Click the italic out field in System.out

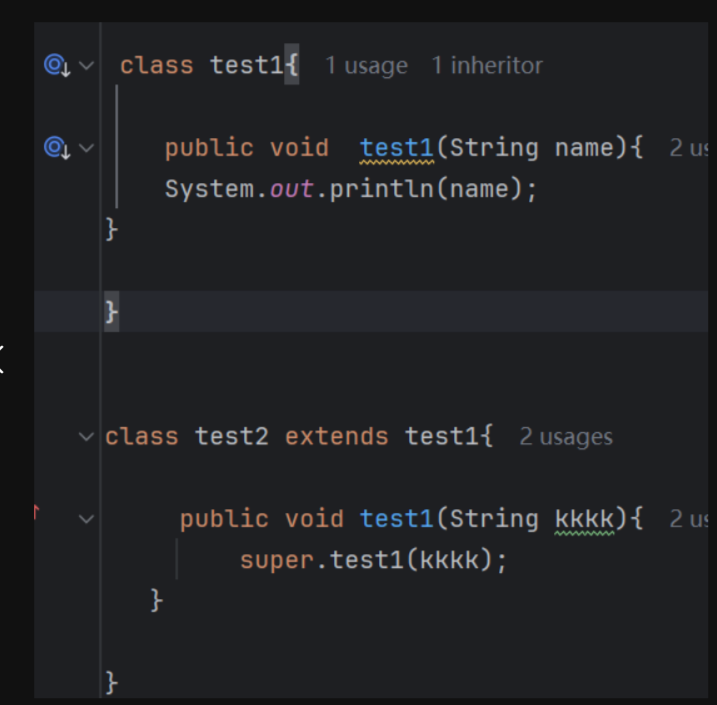pyautogui.click(x=291, y=190)
